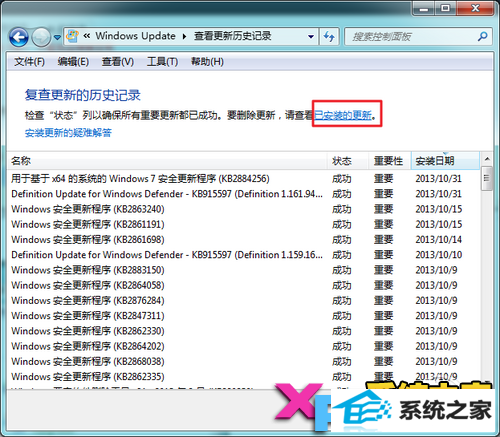Viewport: 500px width, 437px height.
Task: Sort by the 重要性 column header
Action: coord(390,161)
